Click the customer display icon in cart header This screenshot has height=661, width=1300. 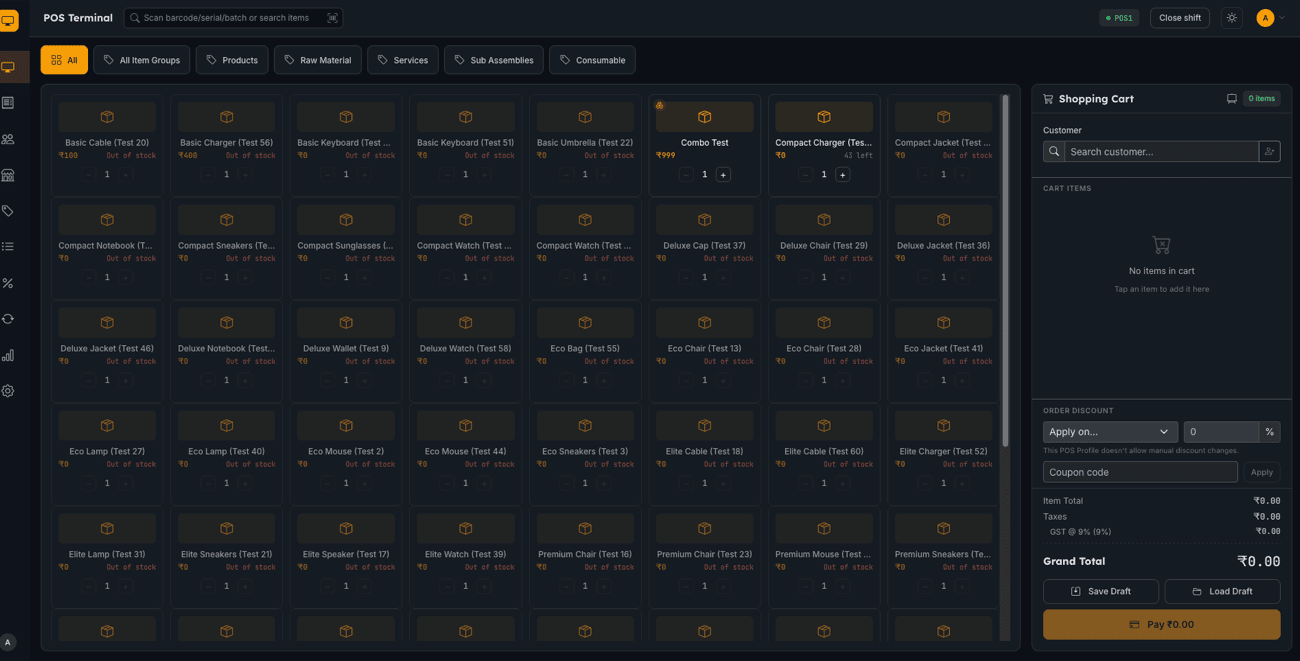coord(1232,99)
